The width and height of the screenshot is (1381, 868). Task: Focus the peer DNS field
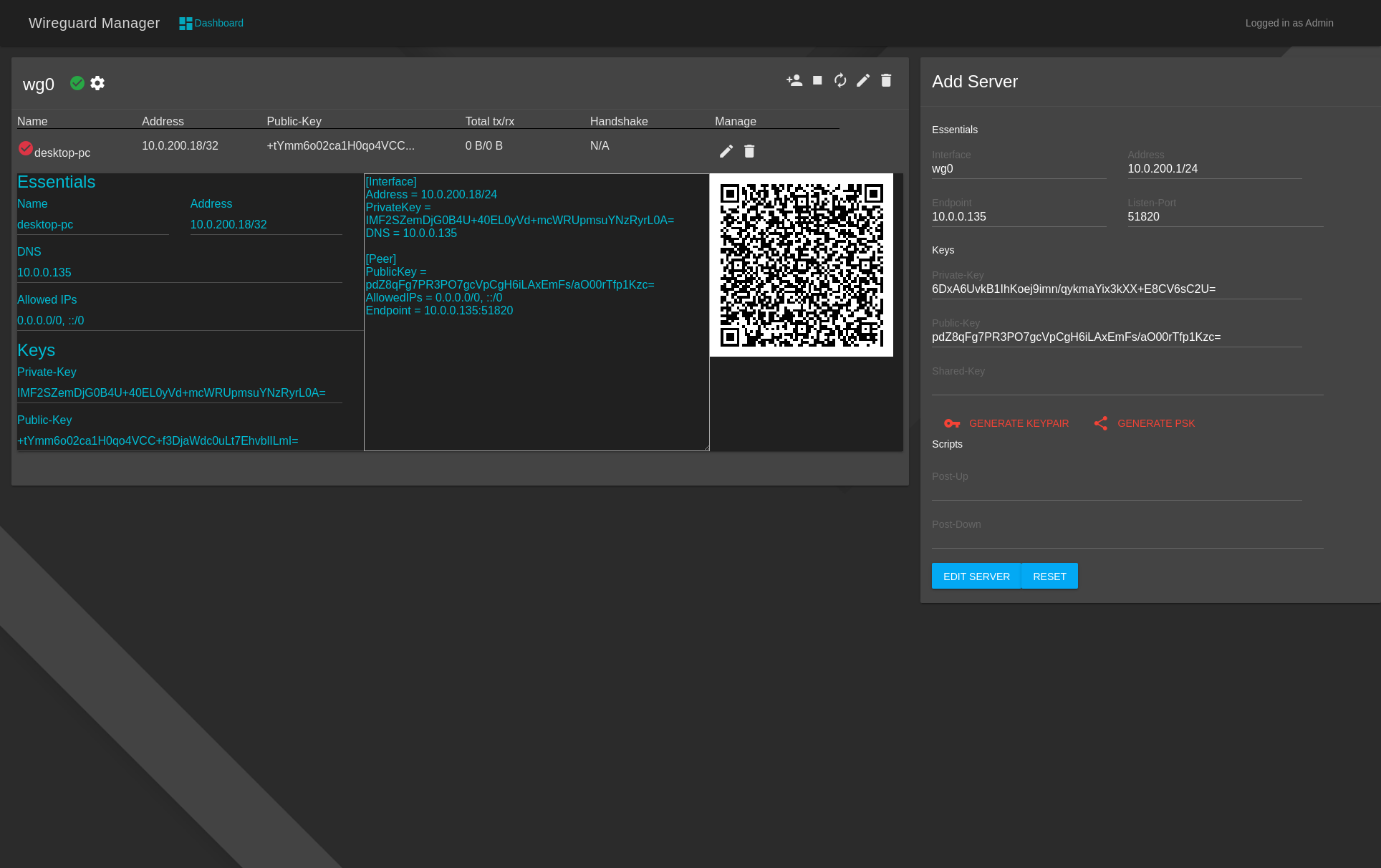point(180,273)
